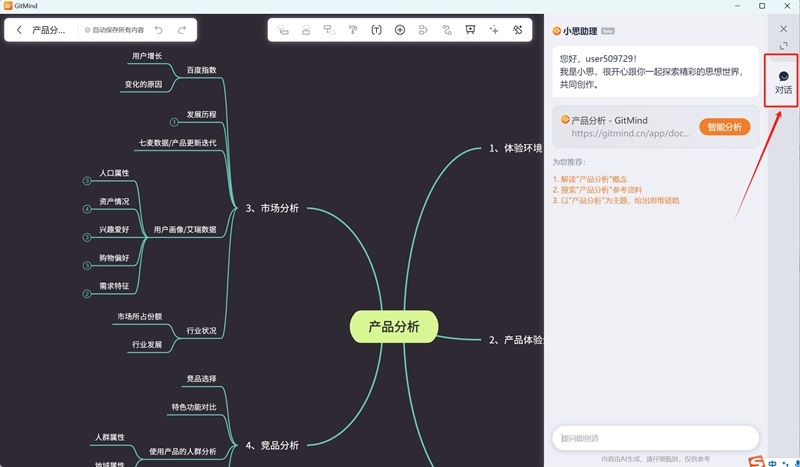800x467 pixels.
Task: Undo the last action arrow
Action: click(159, 30)
